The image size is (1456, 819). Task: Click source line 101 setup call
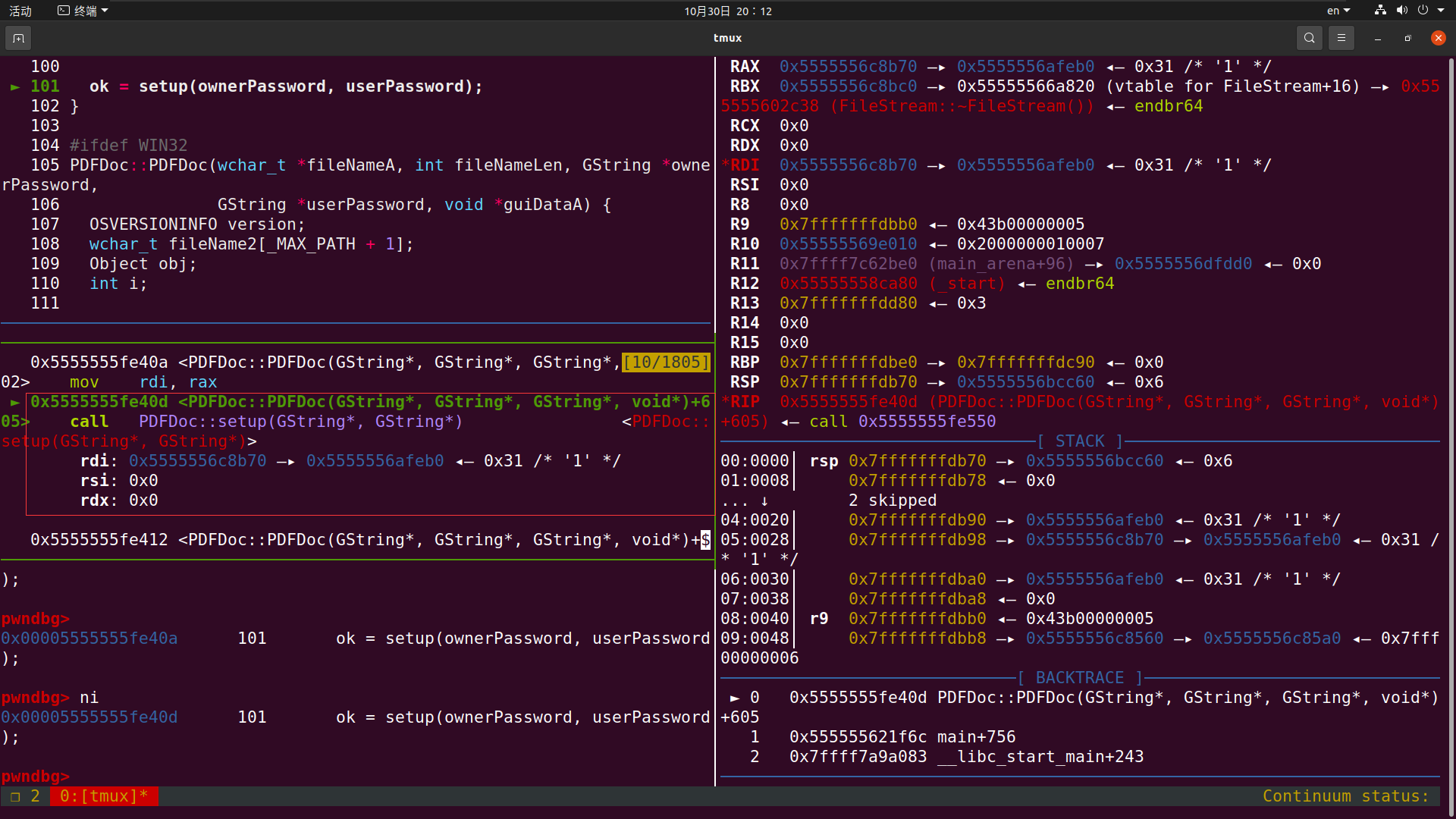click(x=286, y=86)
